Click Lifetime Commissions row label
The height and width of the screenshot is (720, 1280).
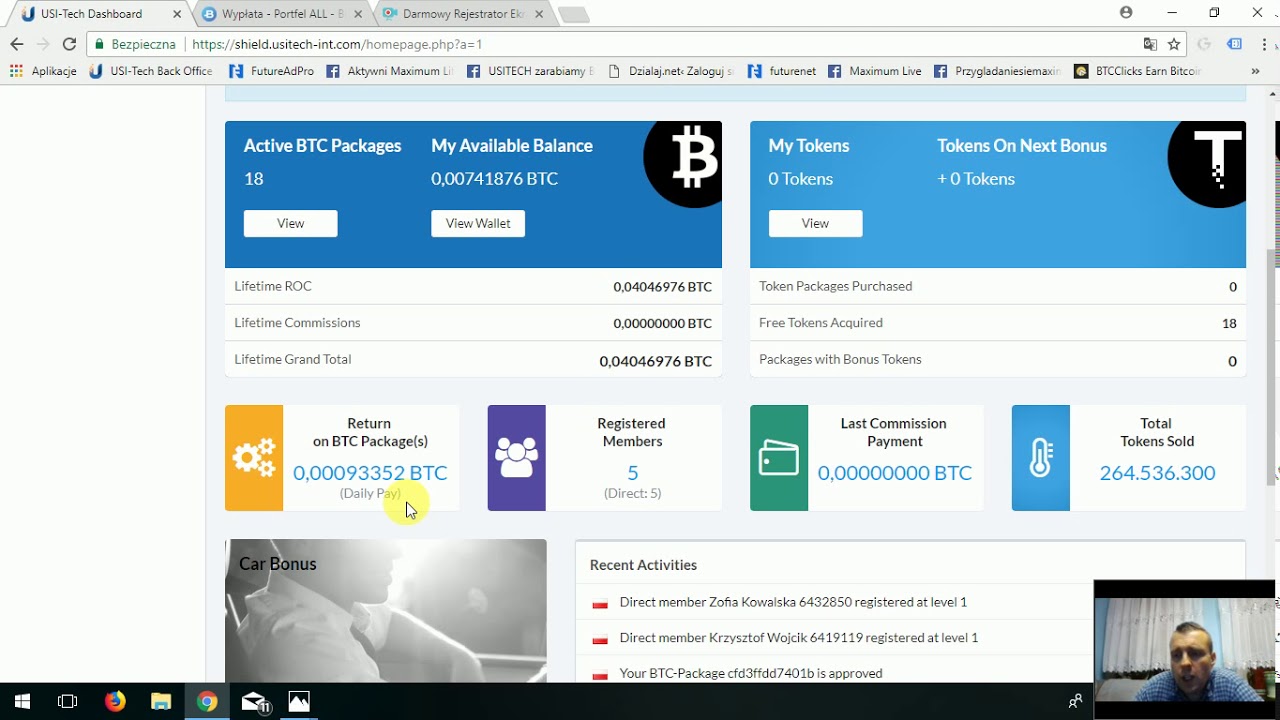(x=297, y=323)
